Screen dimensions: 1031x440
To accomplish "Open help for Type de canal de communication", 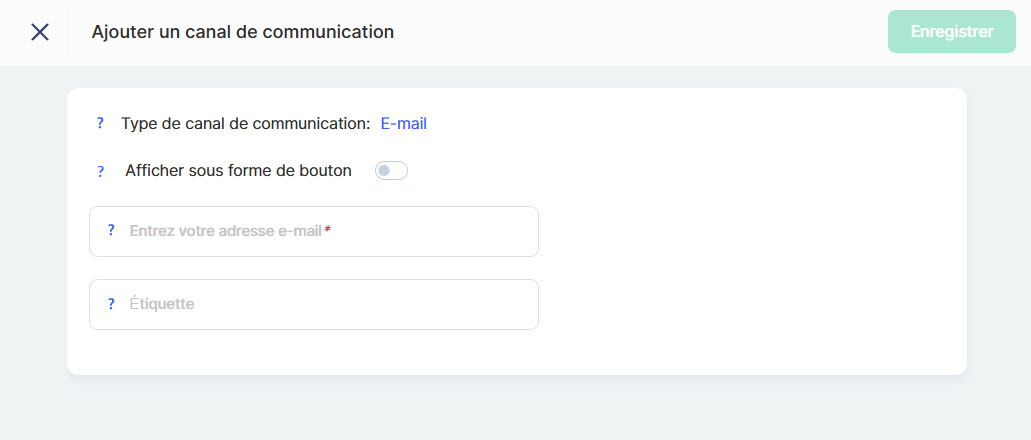I will click(100, 124).
